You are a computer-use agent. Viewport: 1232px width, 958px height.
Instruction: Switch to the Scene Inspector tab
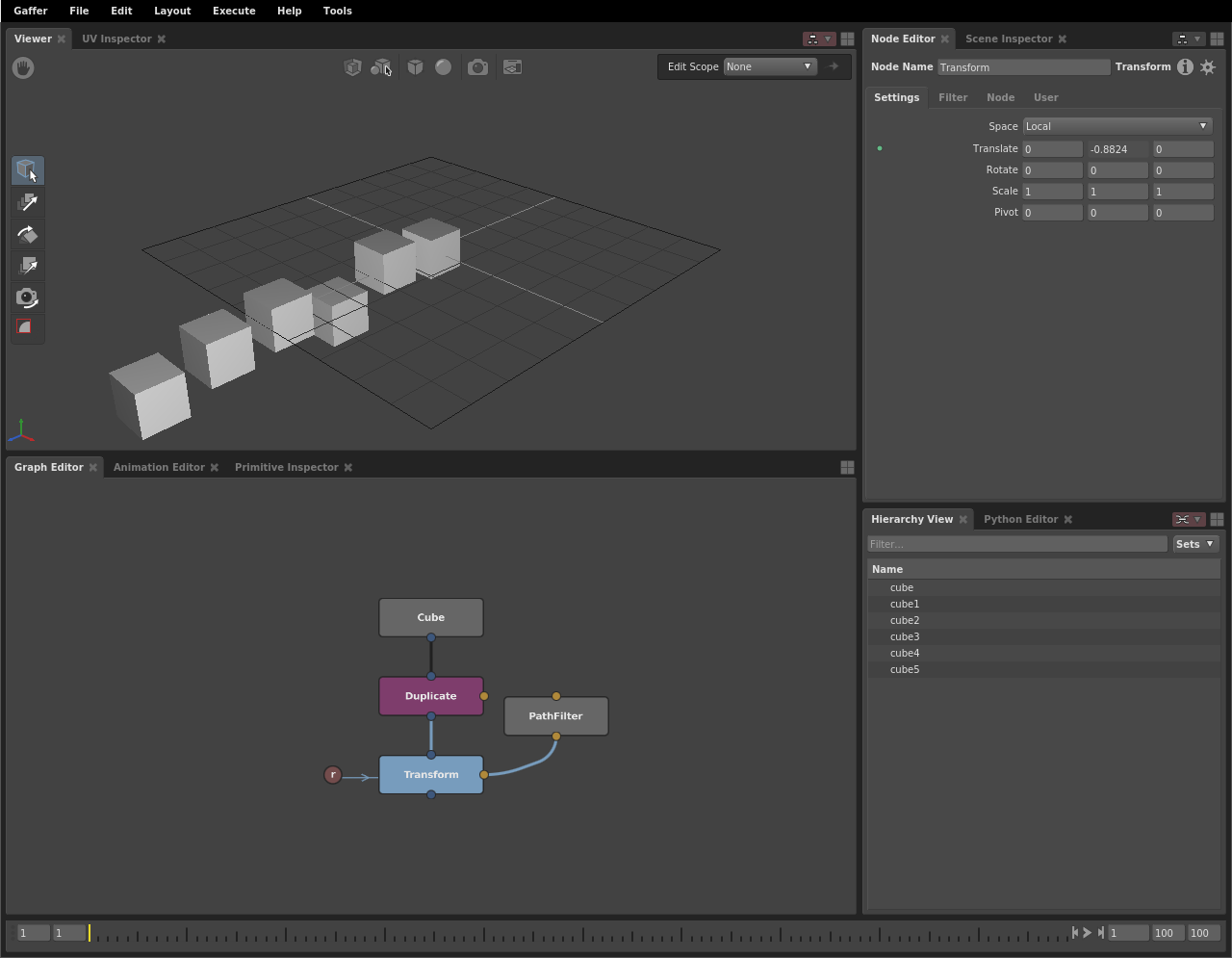(x=1008, y=39)
